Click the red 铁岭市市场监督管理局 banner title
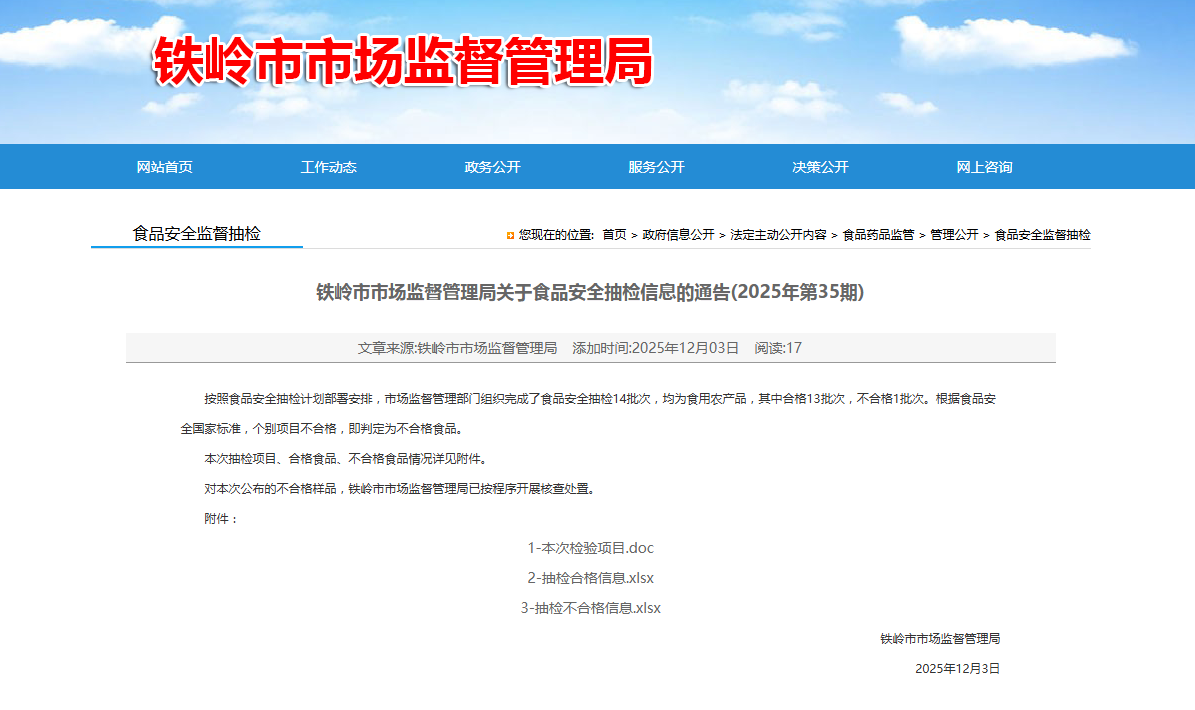The width and height of the screenshot is (1195, 710). pyautogui.click(x=402, y=62)
